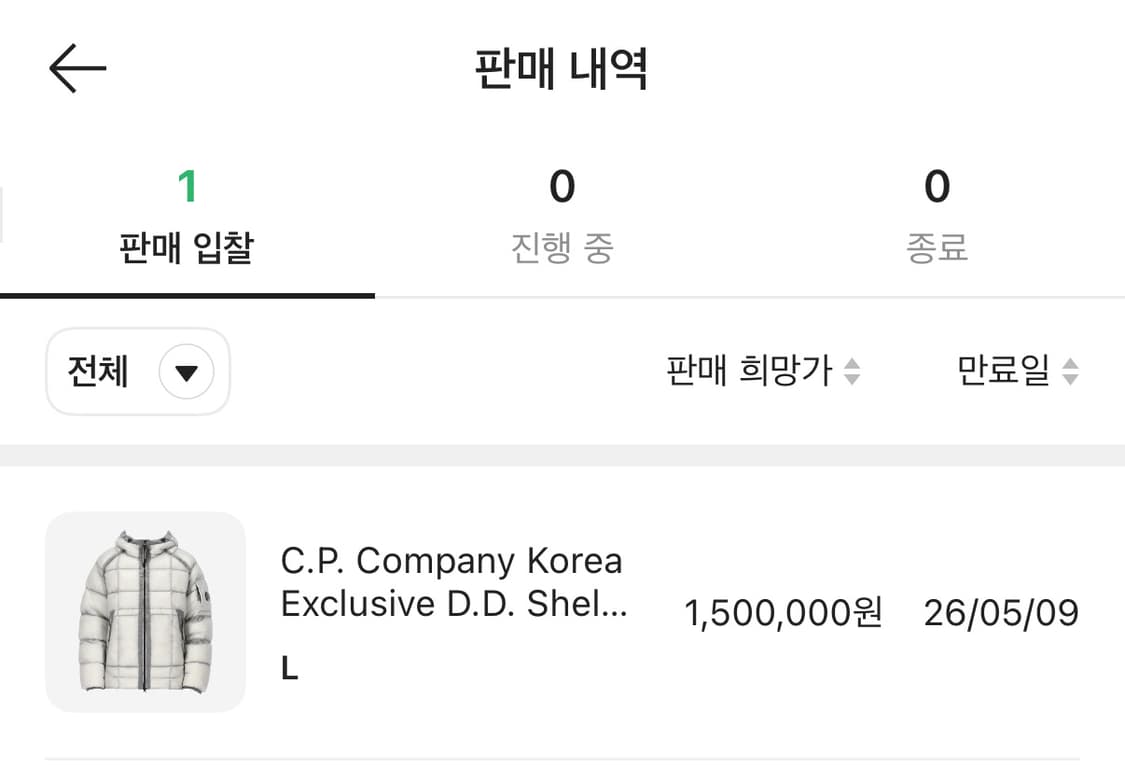
Task: Select the 판매 입찰 tab
Action: 187,215
